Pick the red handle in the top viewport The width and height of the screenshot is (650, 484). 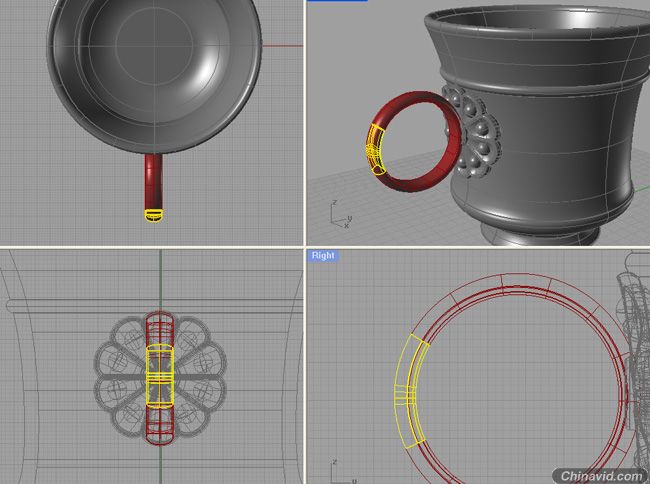(x=153, y=182)
